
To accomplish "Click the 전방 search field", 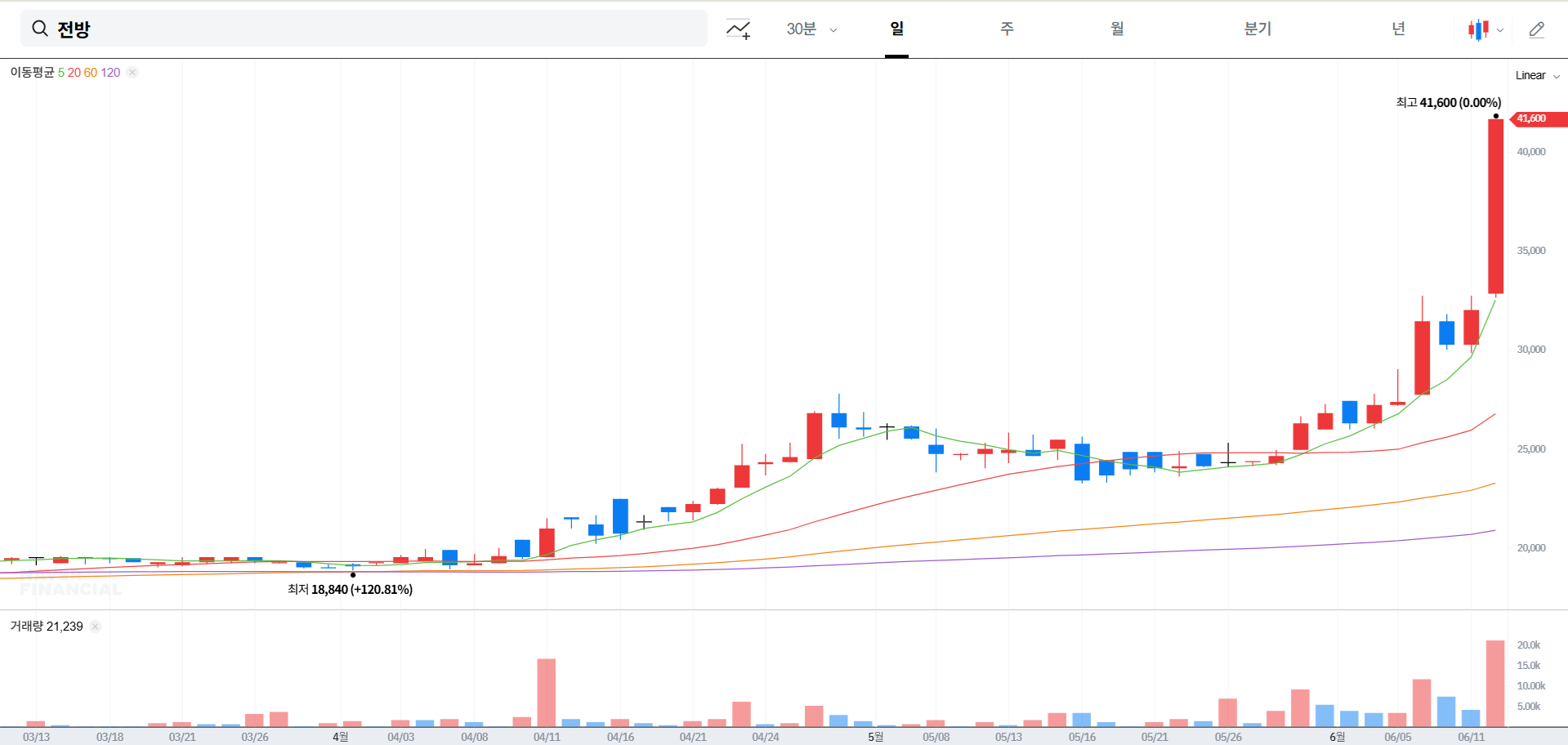I will point(364,29).
